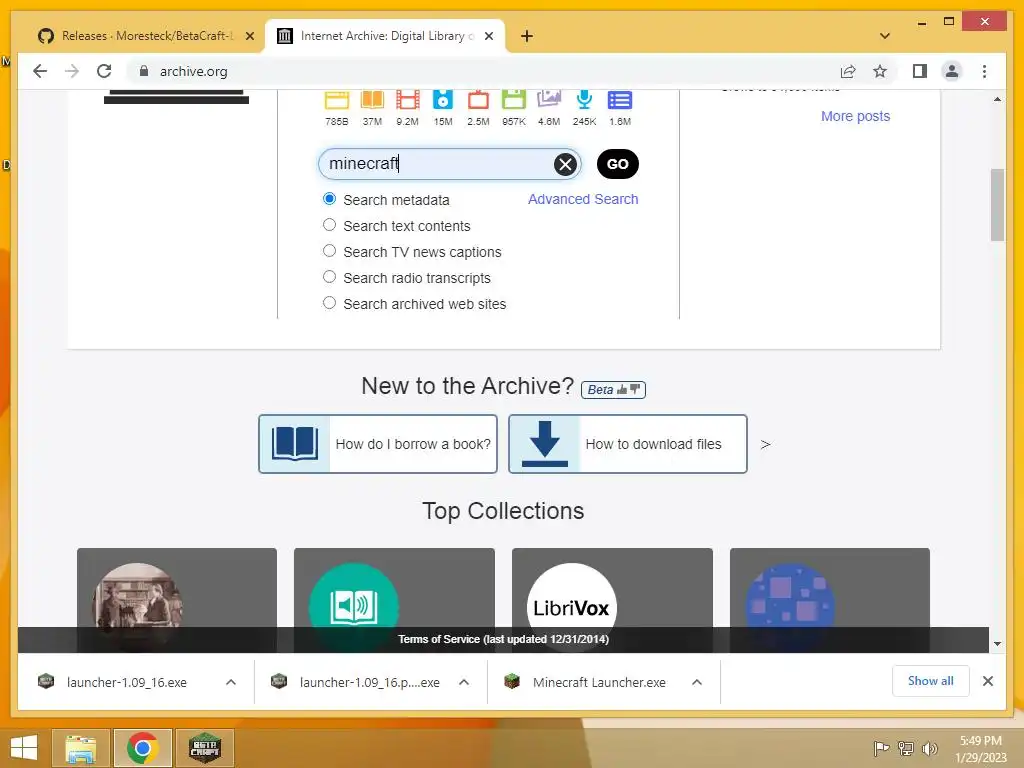Click the page vertical scrollbar thumb

pyautogui.click(x=997, y=205)
